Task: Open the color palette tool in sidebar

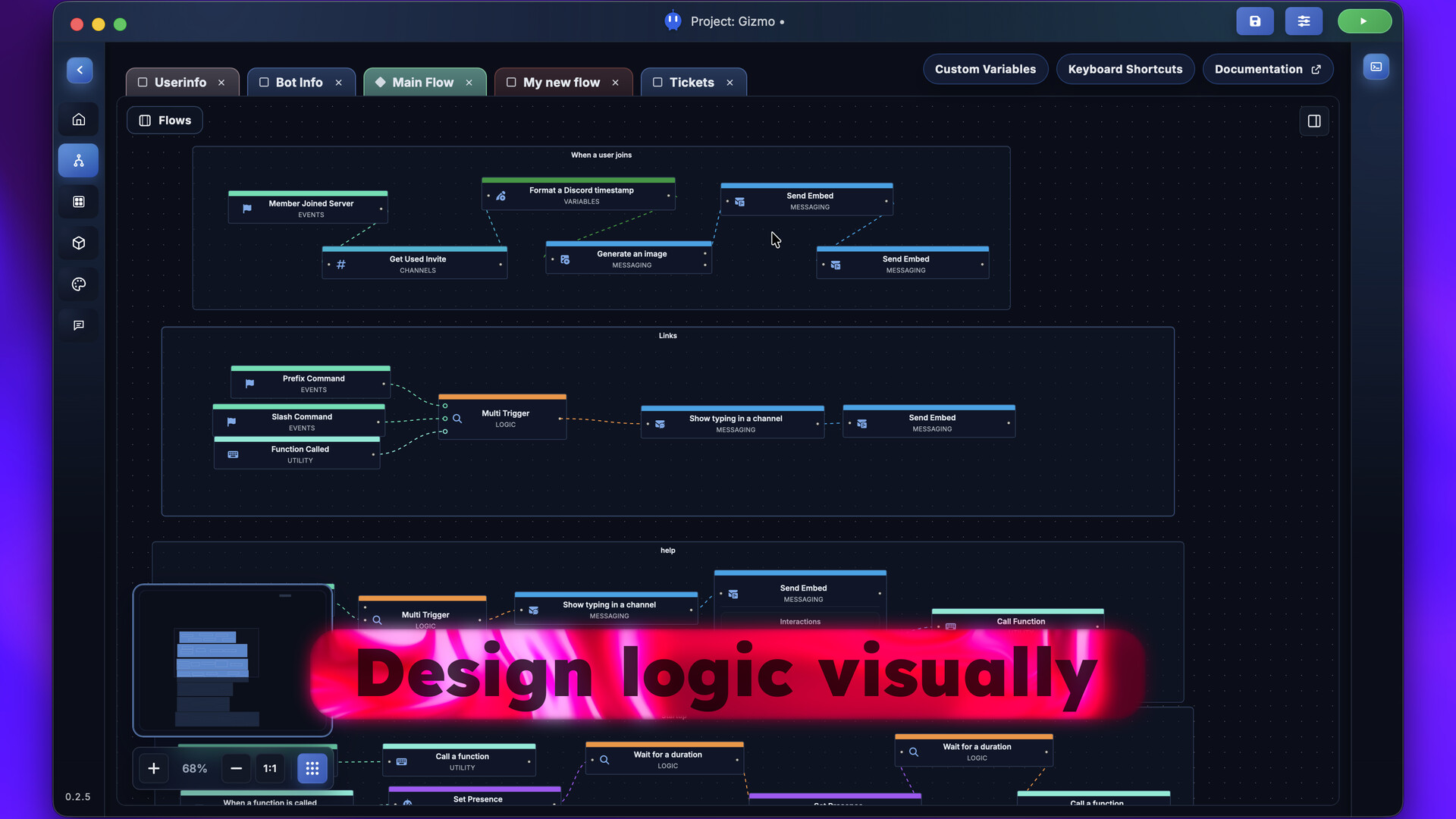Action: tap(78, 284)
